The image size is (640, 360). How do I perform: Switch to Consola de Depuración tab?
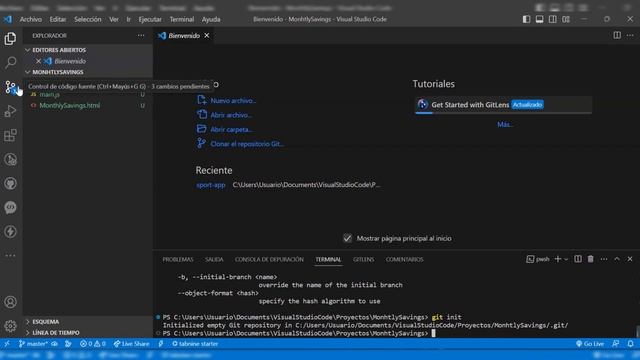(x=269, y=260)
